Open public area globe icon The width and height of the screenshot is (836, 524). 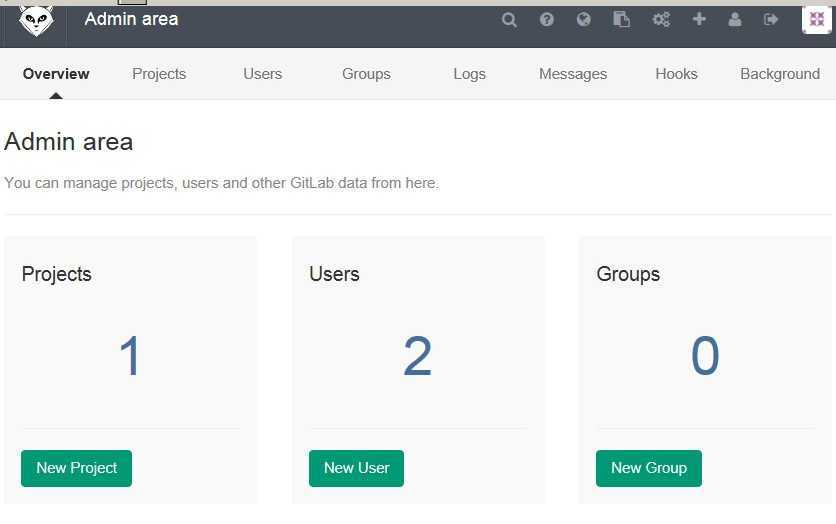point(584,20)
